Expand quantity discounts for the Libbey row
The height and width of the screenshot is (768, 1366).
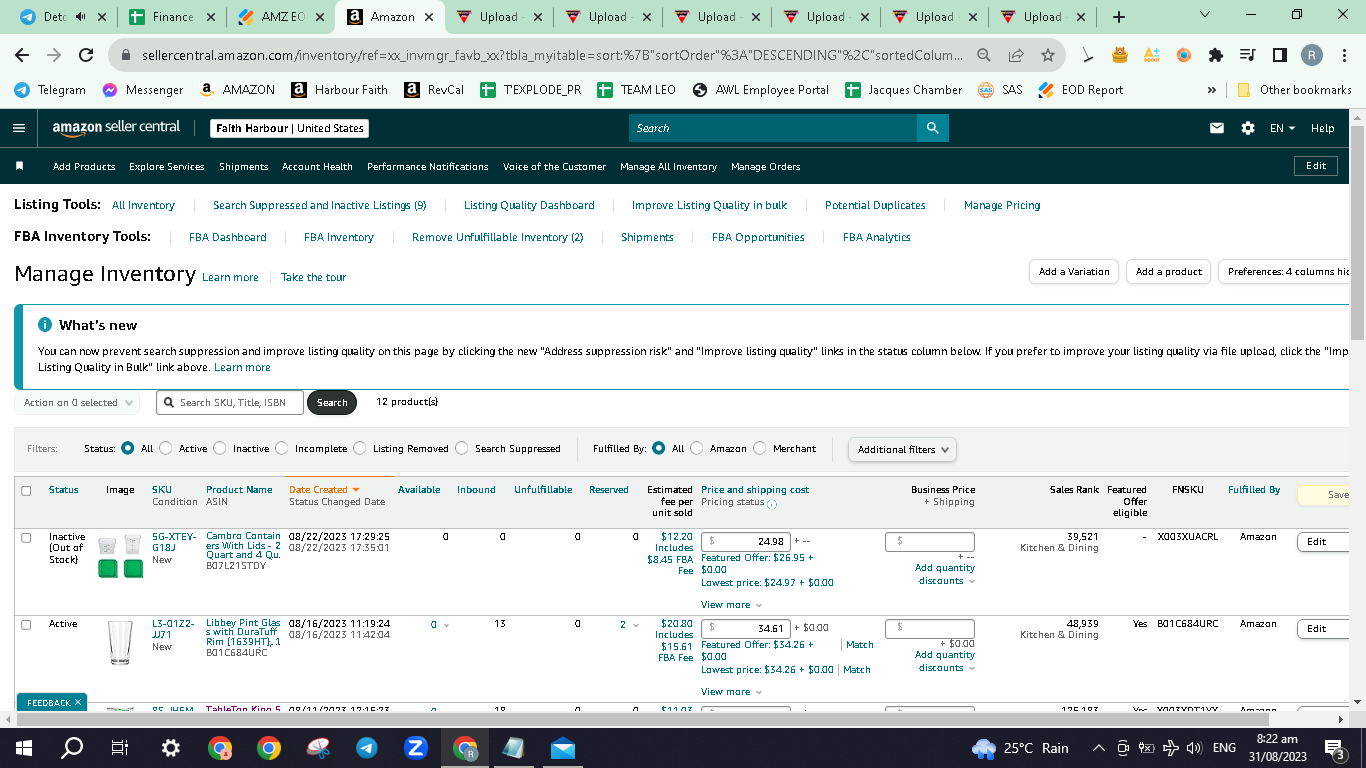coord(945,661)
